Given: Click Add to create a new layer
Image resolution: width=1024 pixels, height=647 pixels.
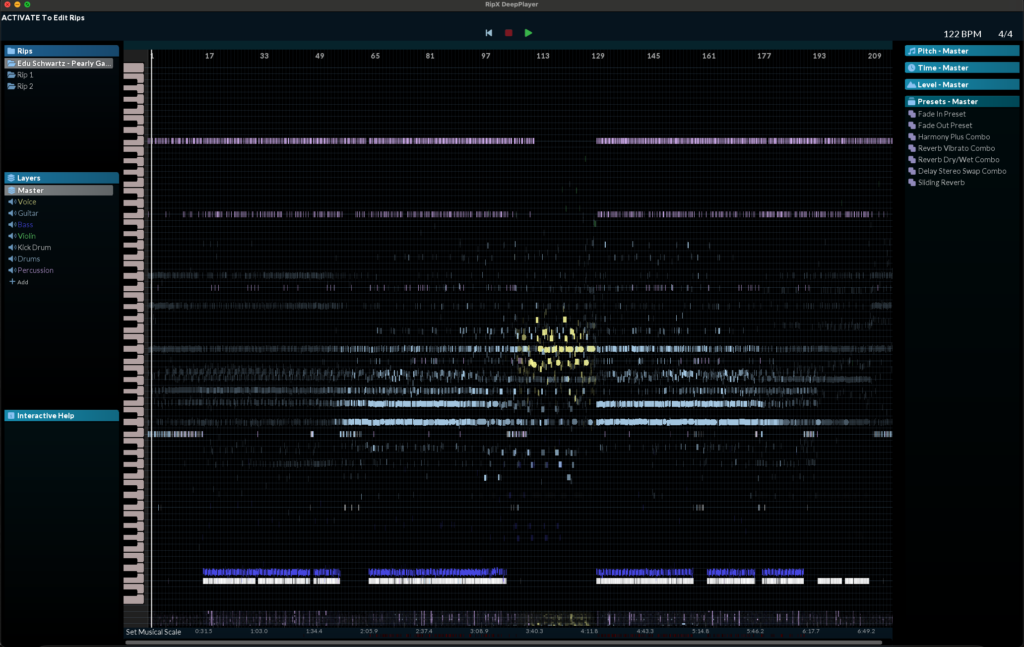Looking at the screenshot, I should click(22, 281).
